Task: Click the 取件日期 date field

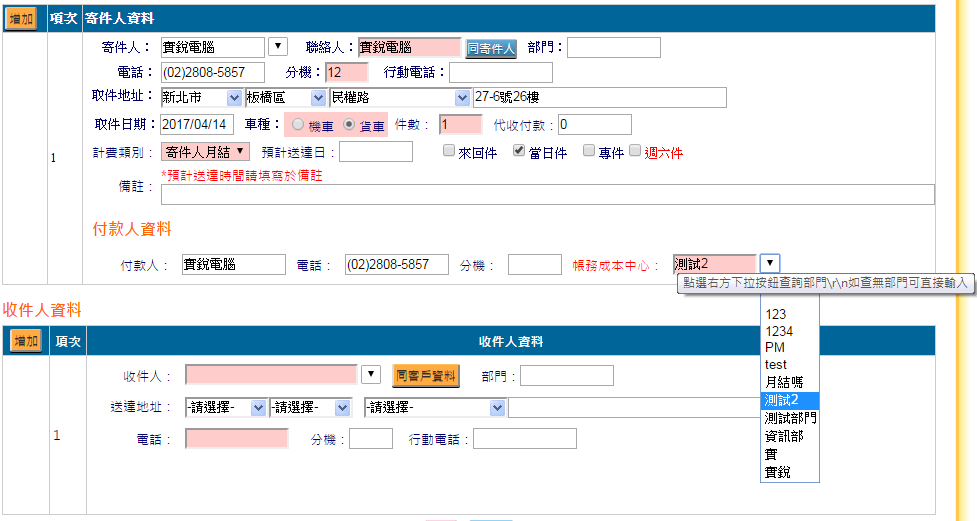Action: (197, 125)
